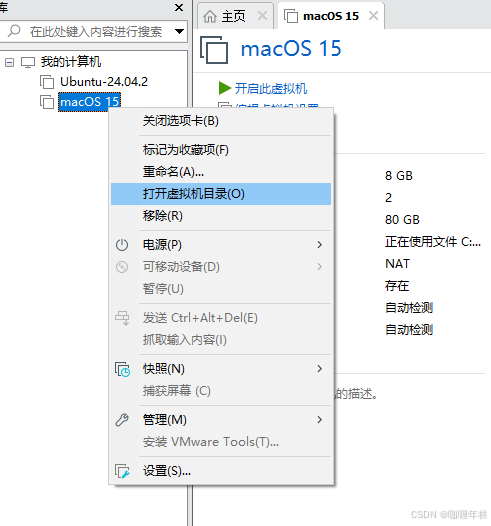Select Ubuntu-24.04.2 in the library tree

click(x=104, y=82)
